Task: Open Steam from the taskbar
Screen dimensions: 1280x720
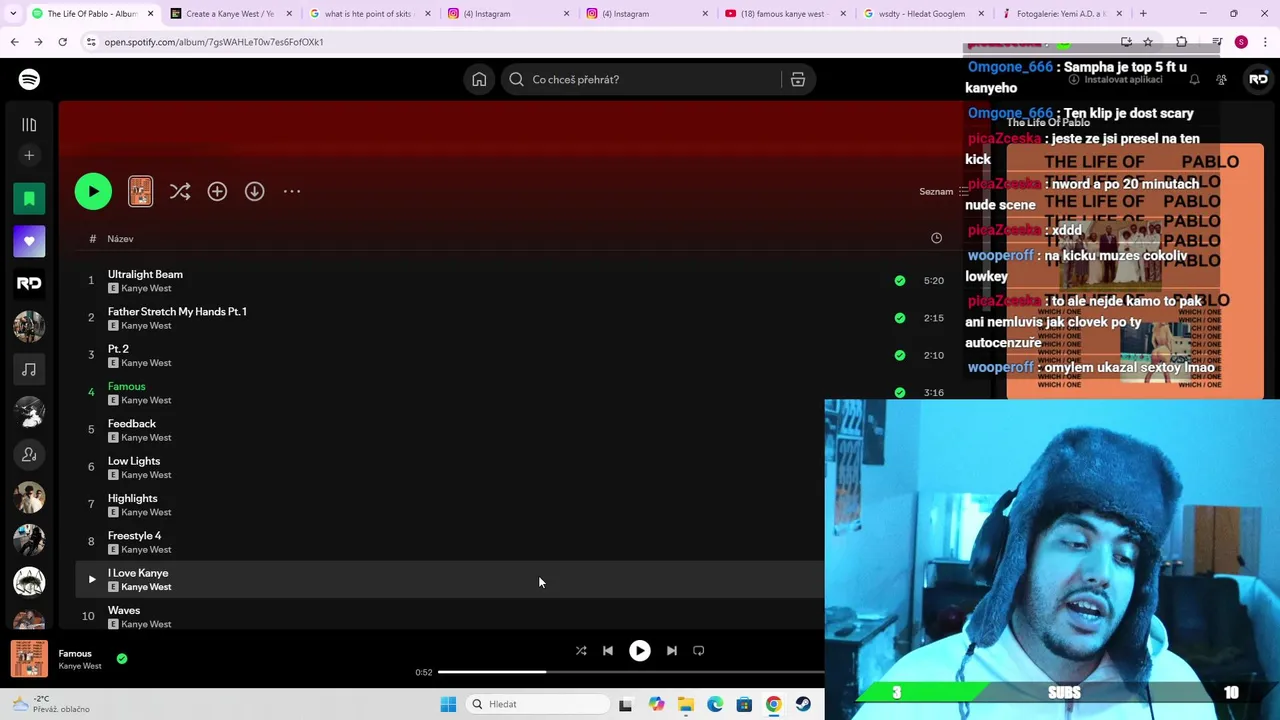Action: (x=803, y=704)
